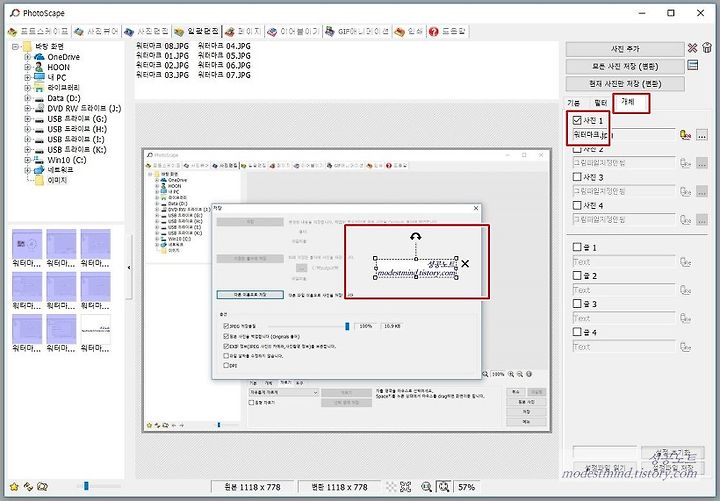Check the 글 3 text checkbox
Screen dimensions: 720x501
(577, 304)
